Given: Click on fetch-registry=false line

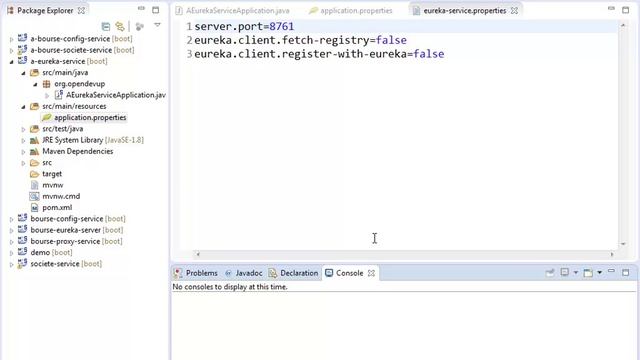Looking at the screenshot, I should pos(300,40).
